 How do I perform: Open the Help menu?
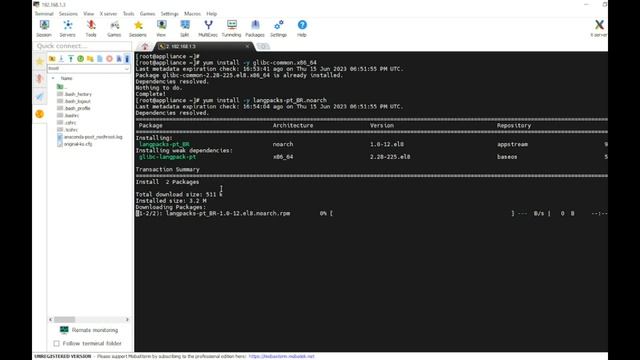coord(211,13)
